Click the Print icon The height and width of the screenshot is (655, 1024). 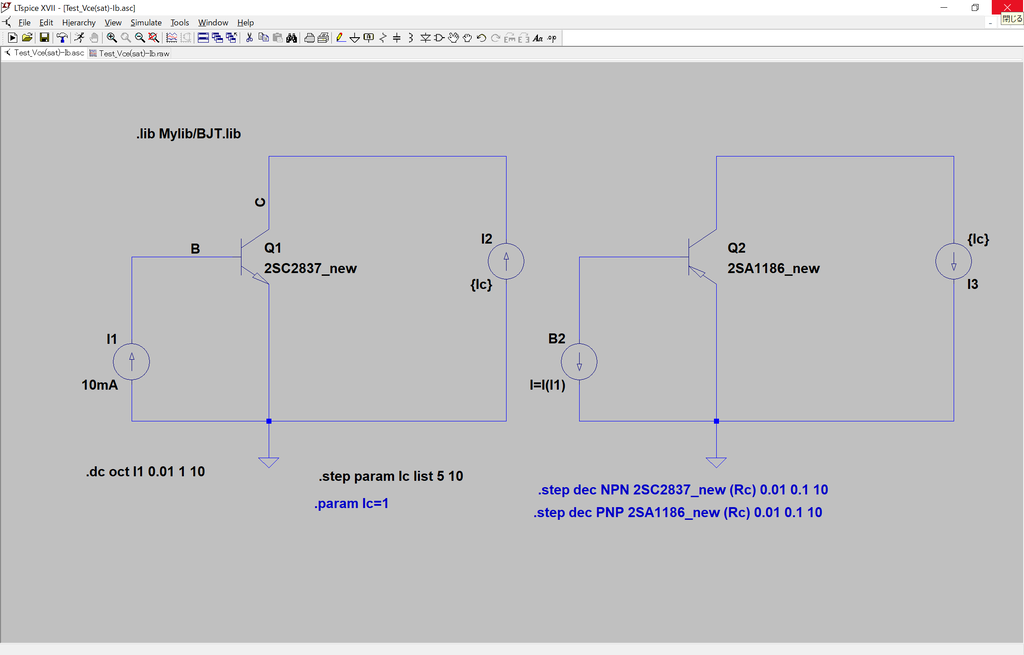(323, 38)
